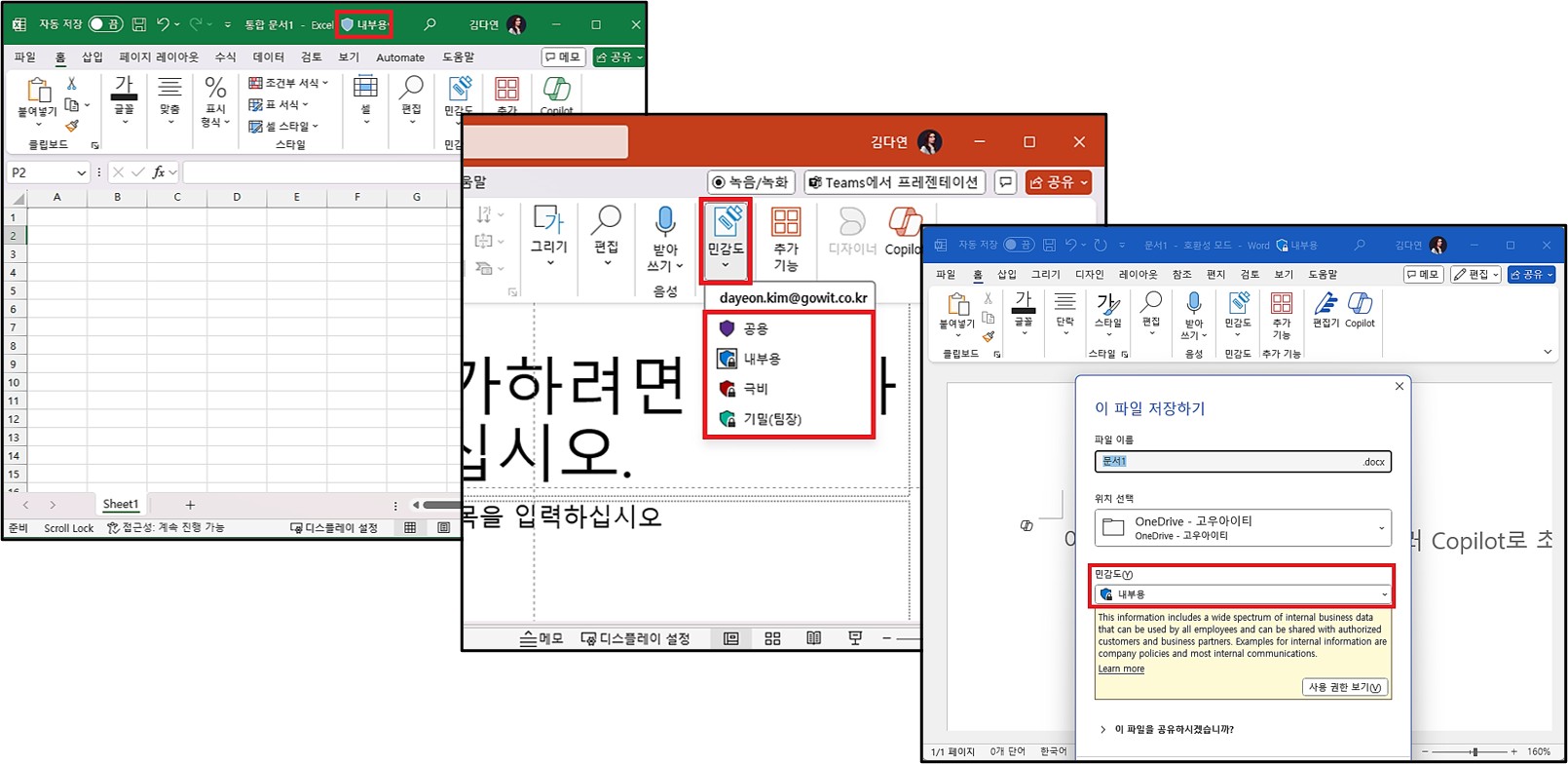This screenshot has height=764, width=1568.
Task: Click the Copilot icon in Word ribbon
Action: click(1360, 305)
